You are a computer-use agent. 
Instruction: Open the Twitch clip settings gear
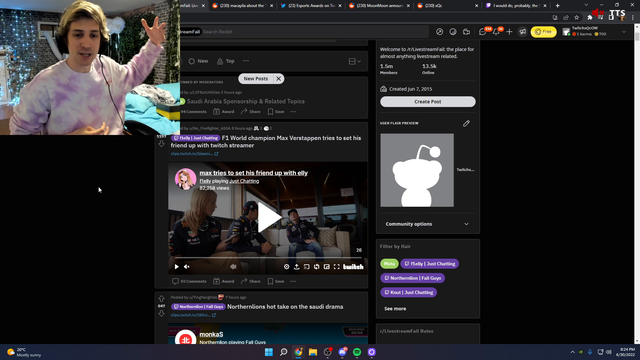[287, 267]
